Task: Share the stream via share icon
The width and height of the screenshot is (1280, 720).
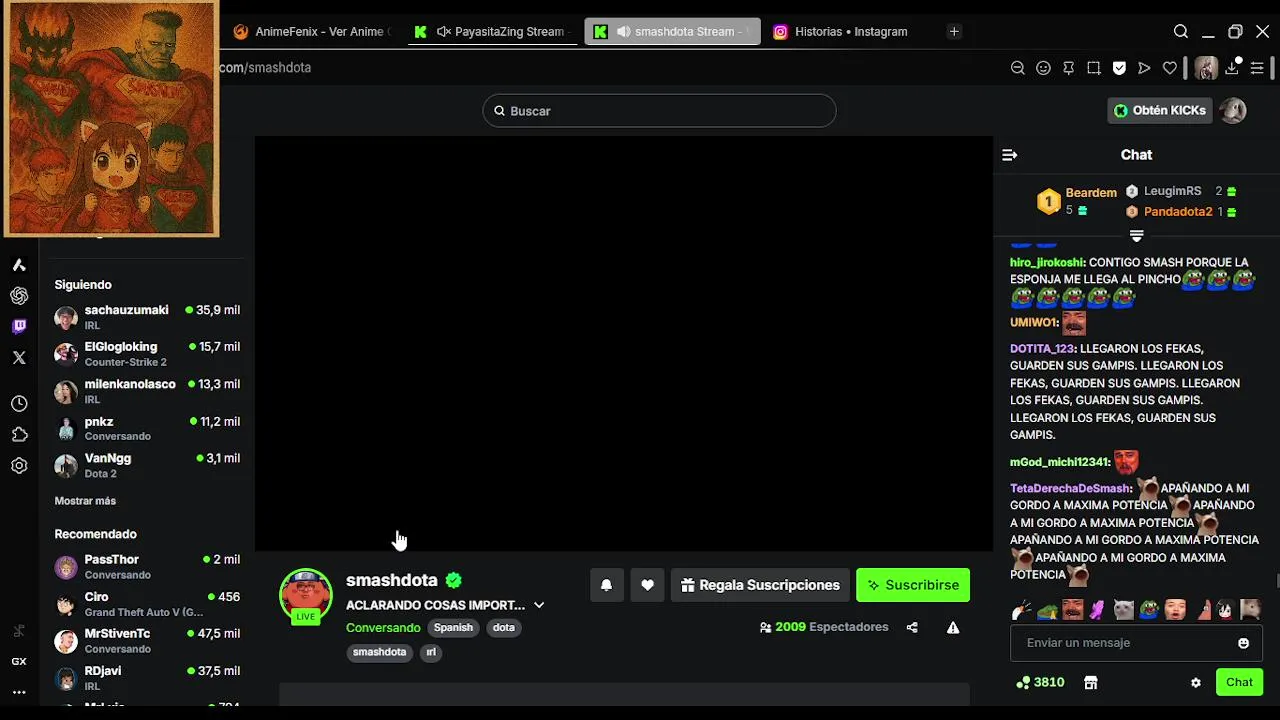Action: click(x=912, y=628)
